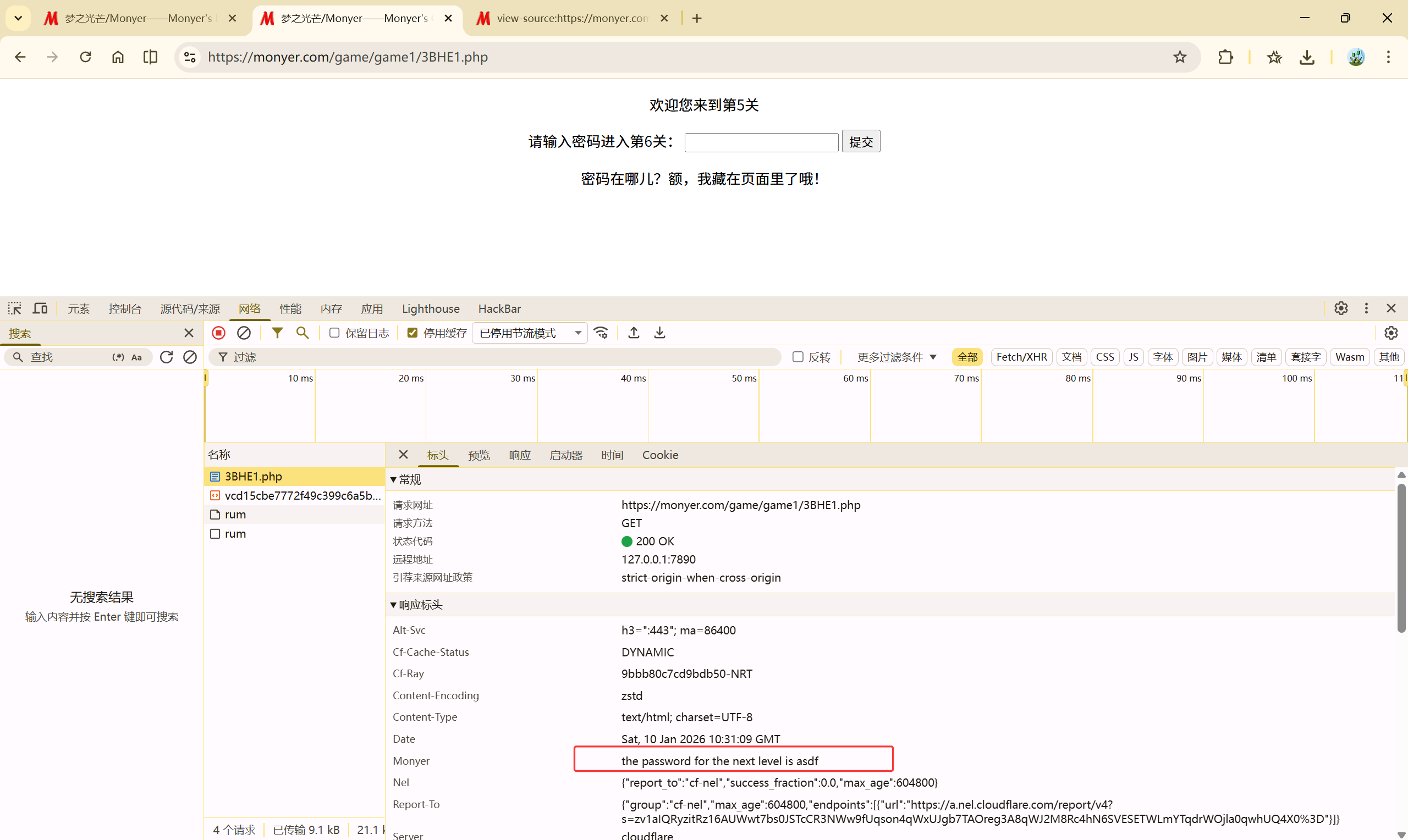The height and width of the screenshot is (840, 1408).
Task: Expand the 更多过滤条件 dropdown
Action: point(897,357)
